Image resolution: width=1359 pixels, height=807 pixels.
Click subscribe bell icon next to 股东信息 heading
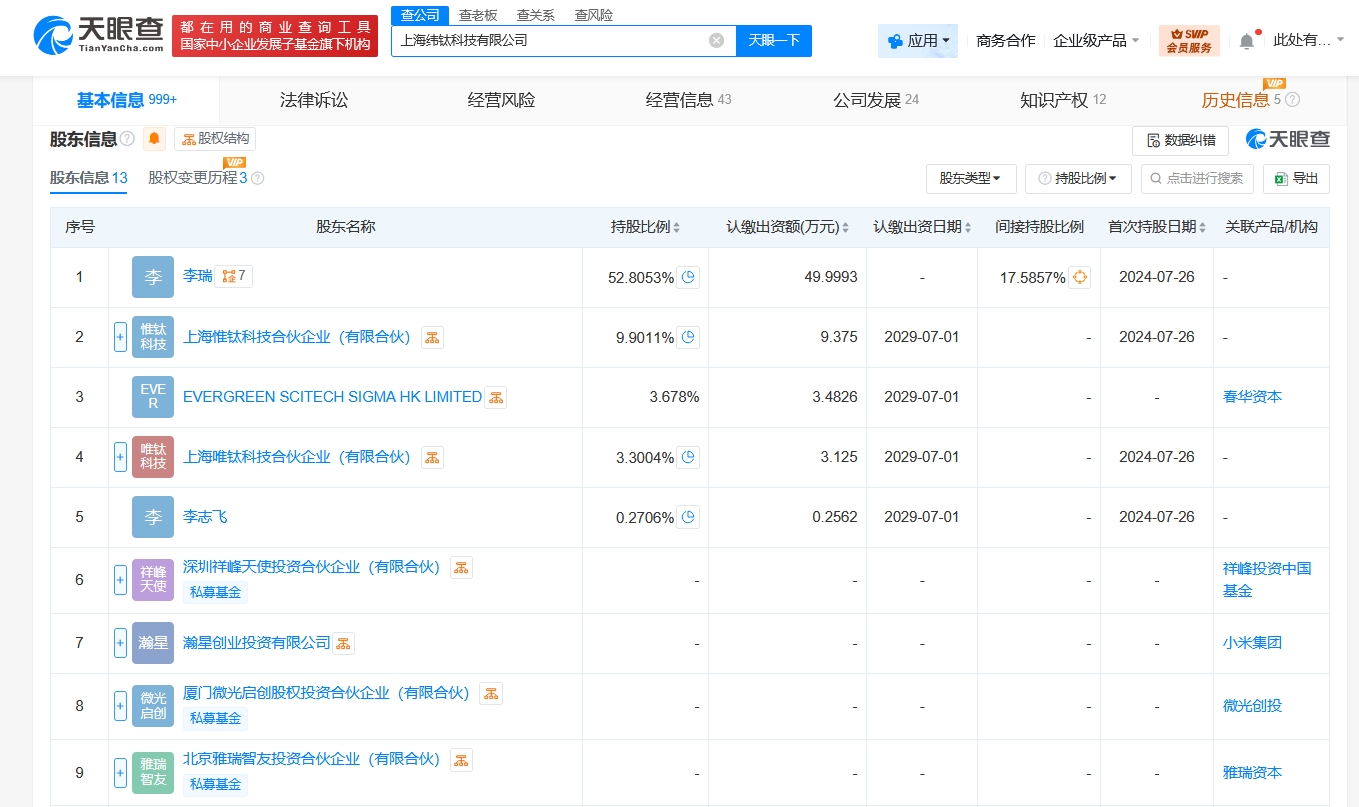155,139
